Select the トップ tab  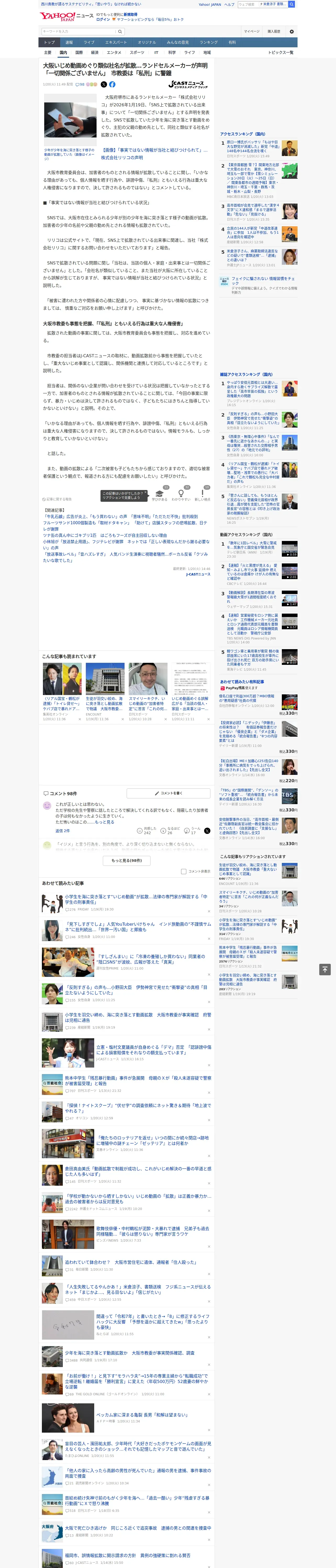coord(49,43)
